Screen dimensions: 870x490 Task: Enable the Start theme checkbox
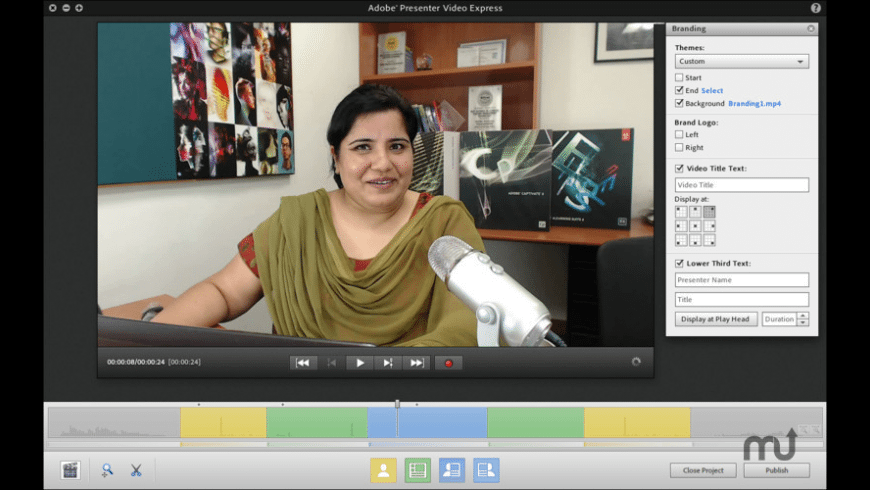(x=679, y=77)
